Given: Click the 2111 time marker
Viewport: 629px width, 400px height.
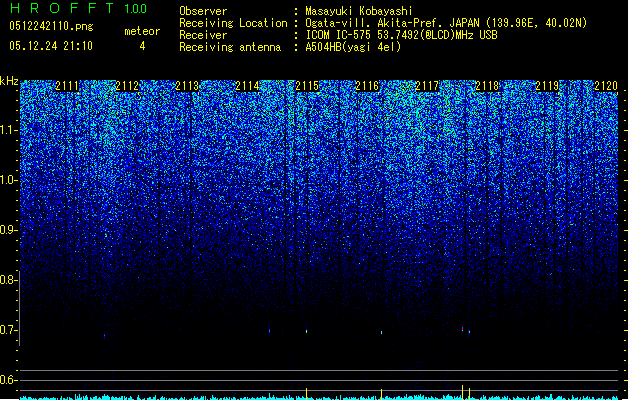Looking at the screenshot, I should (x=67, y=85).
